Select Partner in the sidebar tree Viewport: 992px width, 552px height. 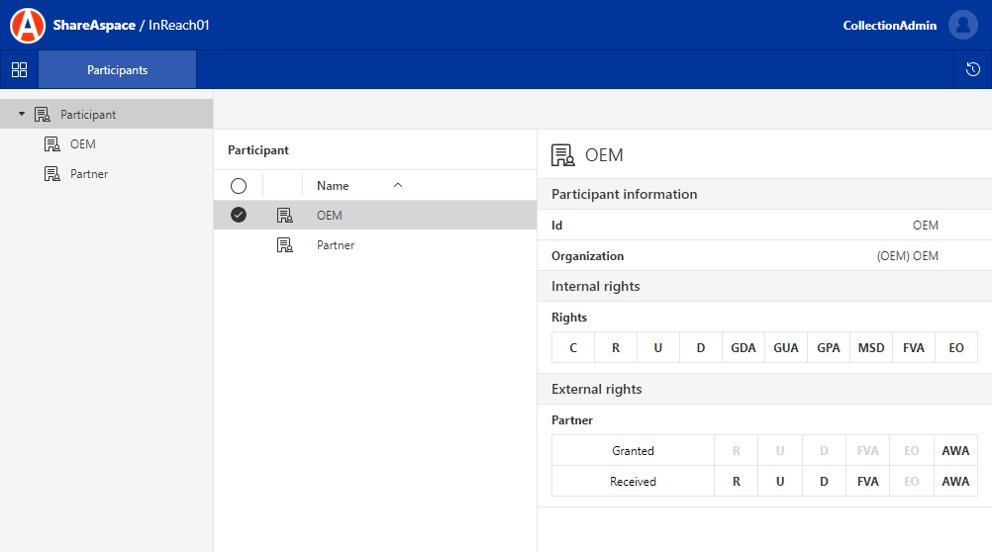pyautogui.click(x=89, y=174)
